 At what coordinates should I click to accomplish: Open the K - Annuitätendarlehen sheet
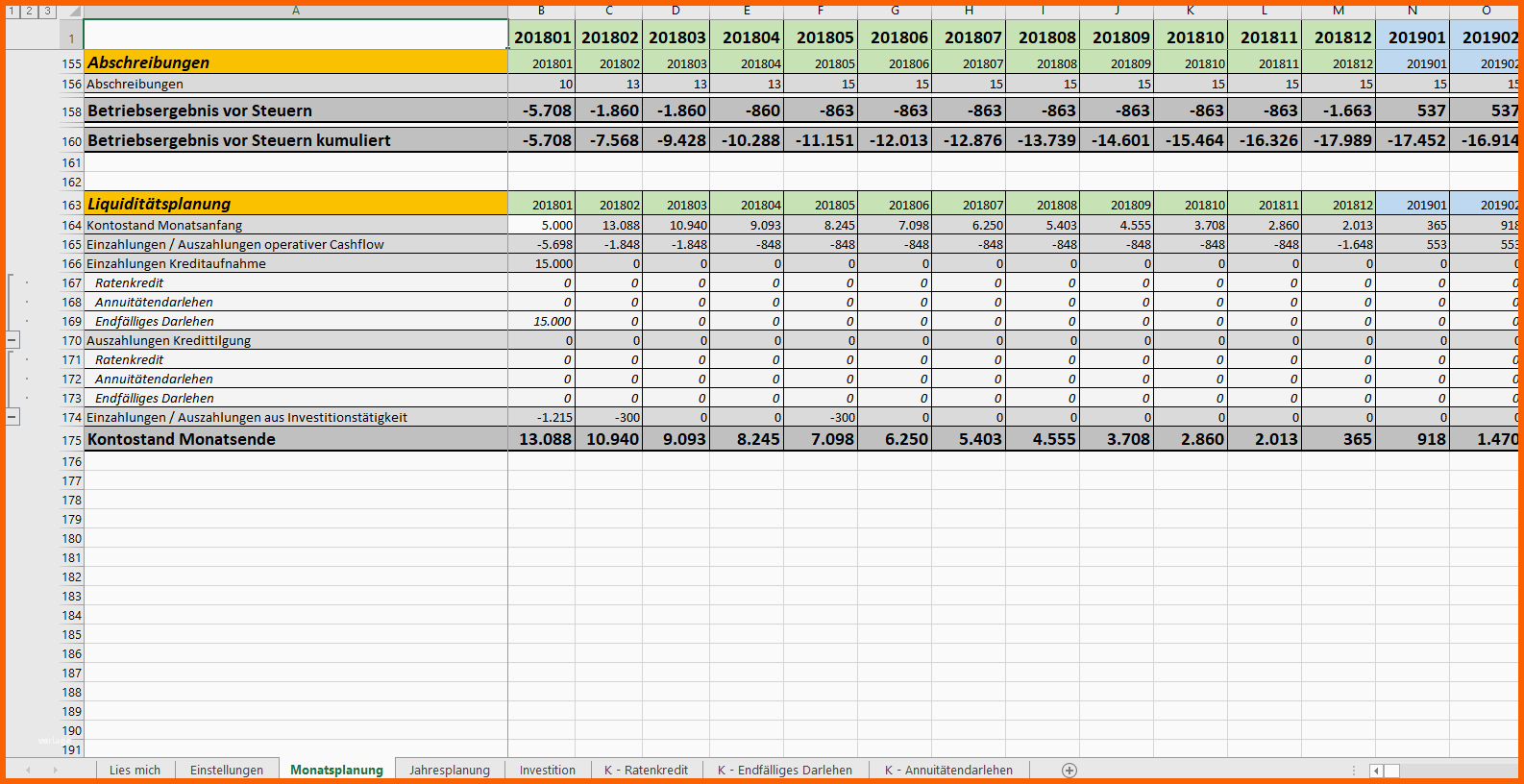tap(948, 771)
